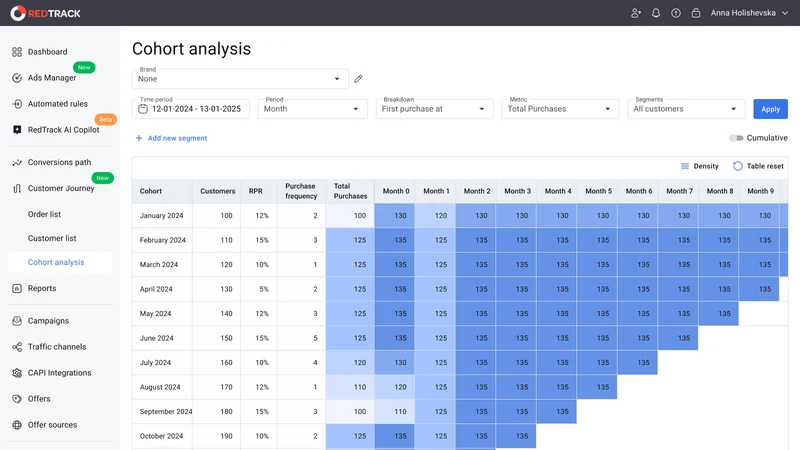This screenshot has height=450, width=800.
Task: Click the Month 0 column header
Action: click(396, 191)
